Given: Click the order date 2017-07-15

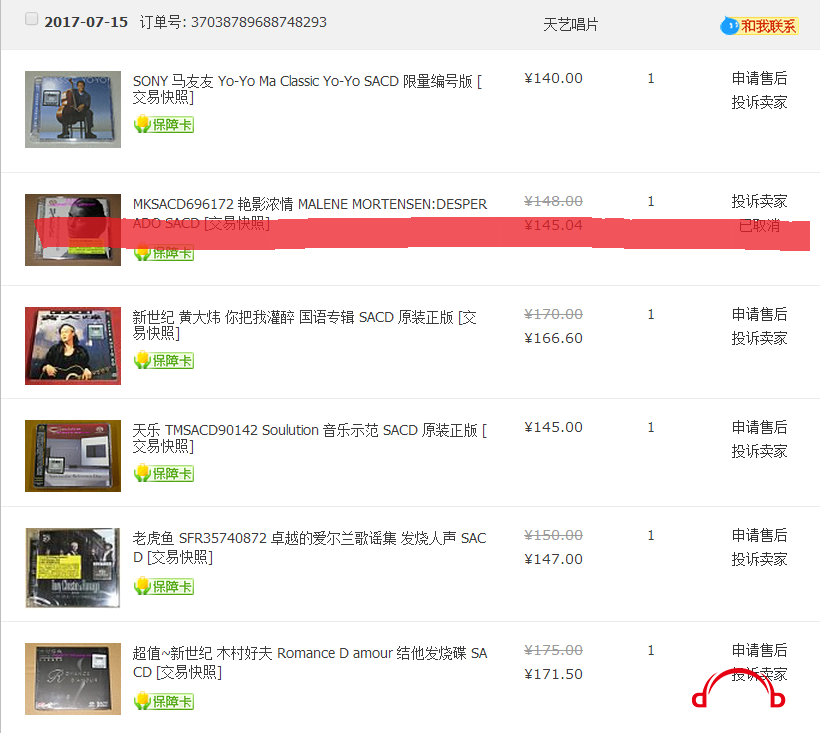Looking at the screenshot, I should 86,22.
